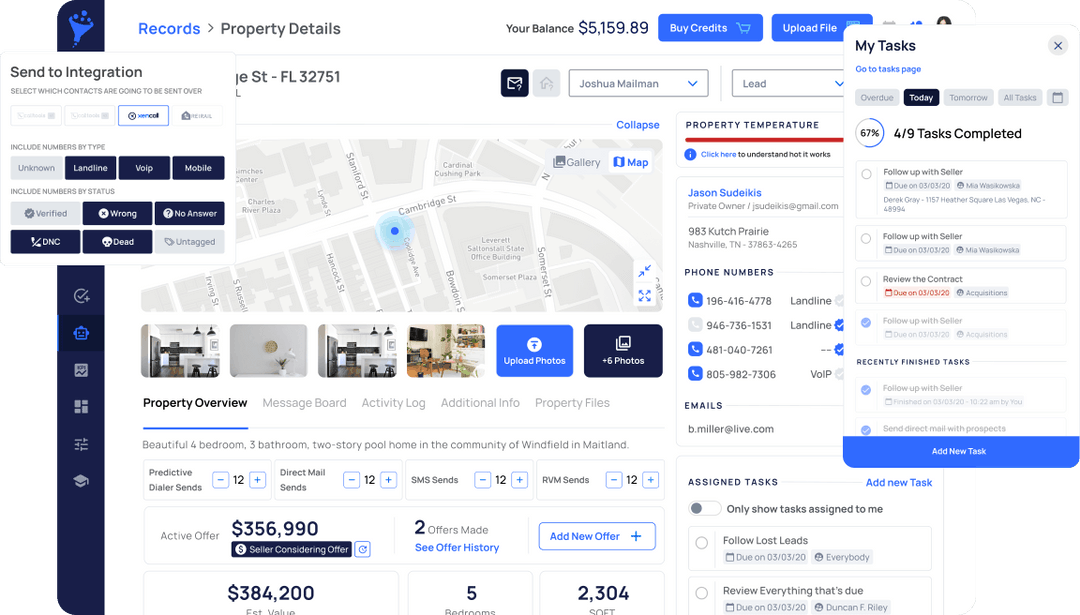Check off Review Everything that's due task
Image resolution: width=1080 pixels, height=615 pixels.
point(702,593)
